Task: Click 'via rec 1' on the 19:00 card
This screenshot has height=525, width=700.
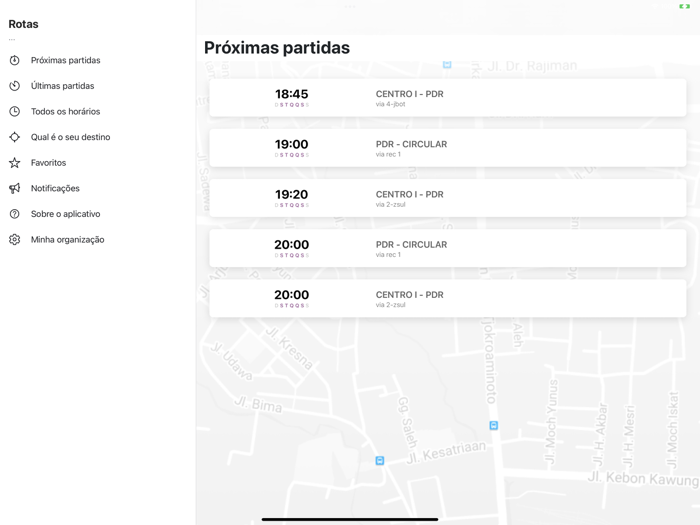Action: (388, 154)
